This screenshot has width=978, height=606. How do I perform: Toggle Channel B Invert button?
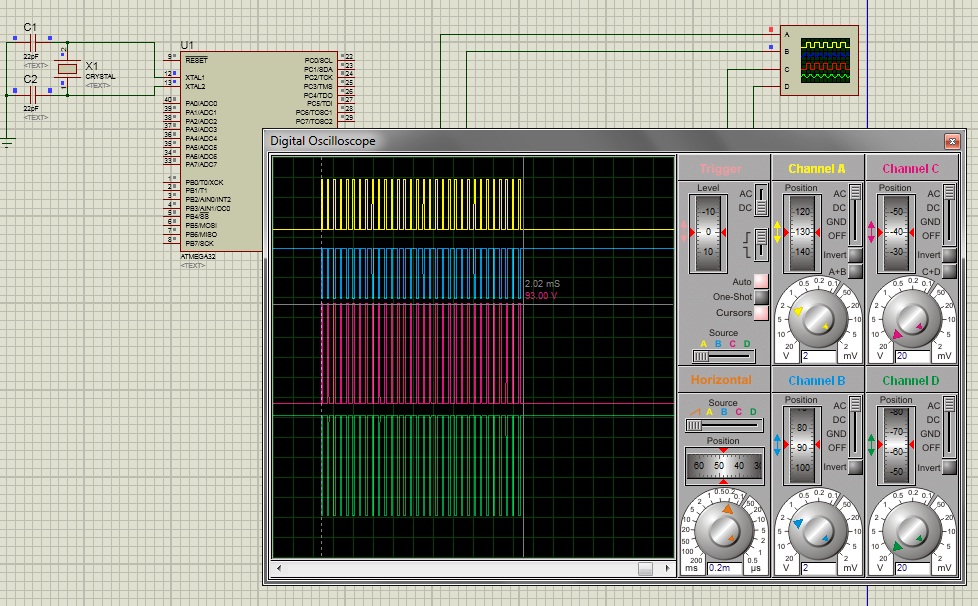click(x=856, y=467)
